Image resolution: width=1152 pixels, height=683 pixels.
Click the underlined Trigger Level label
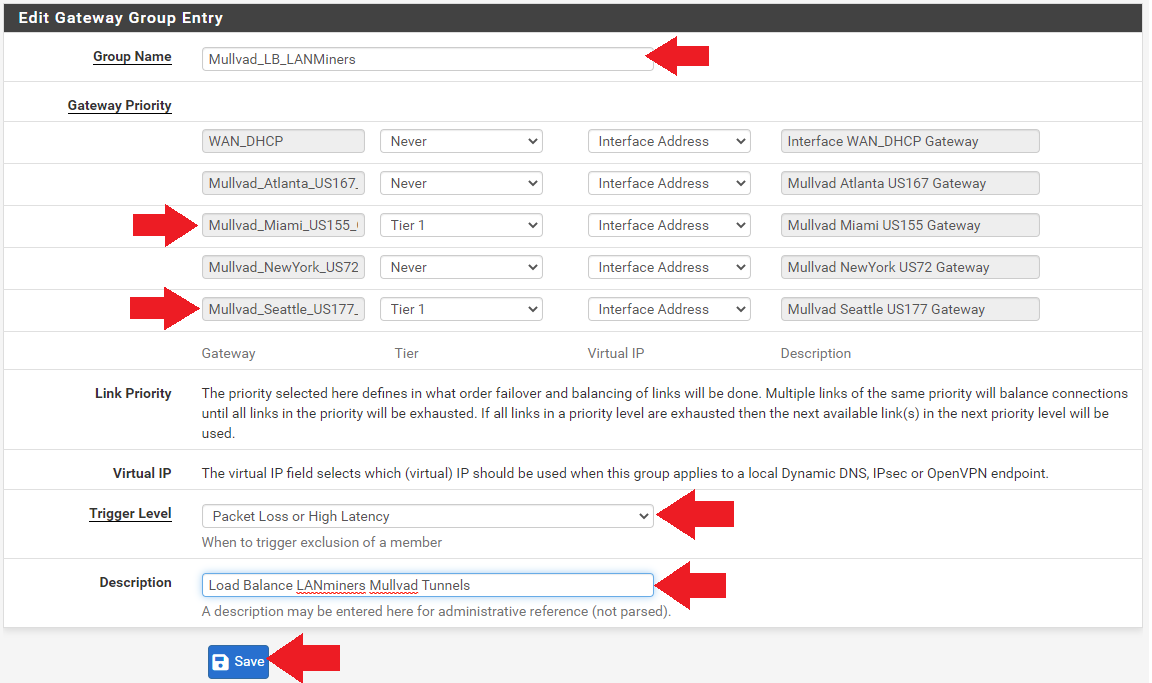130,513
